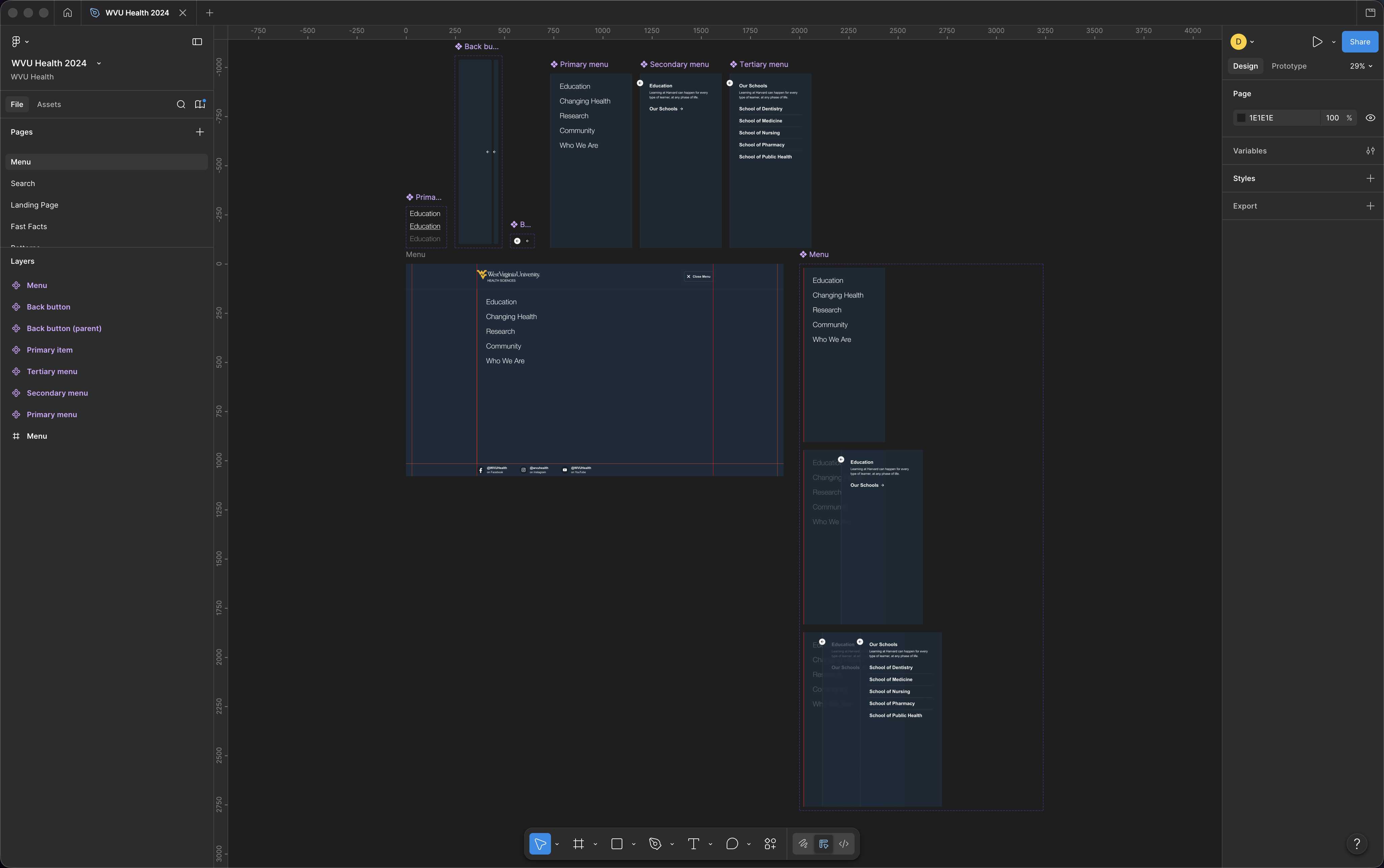The height and width of the screenshot is (868, 1384).
Task: Switch to the Design tab
Action: click(1245, 66)
